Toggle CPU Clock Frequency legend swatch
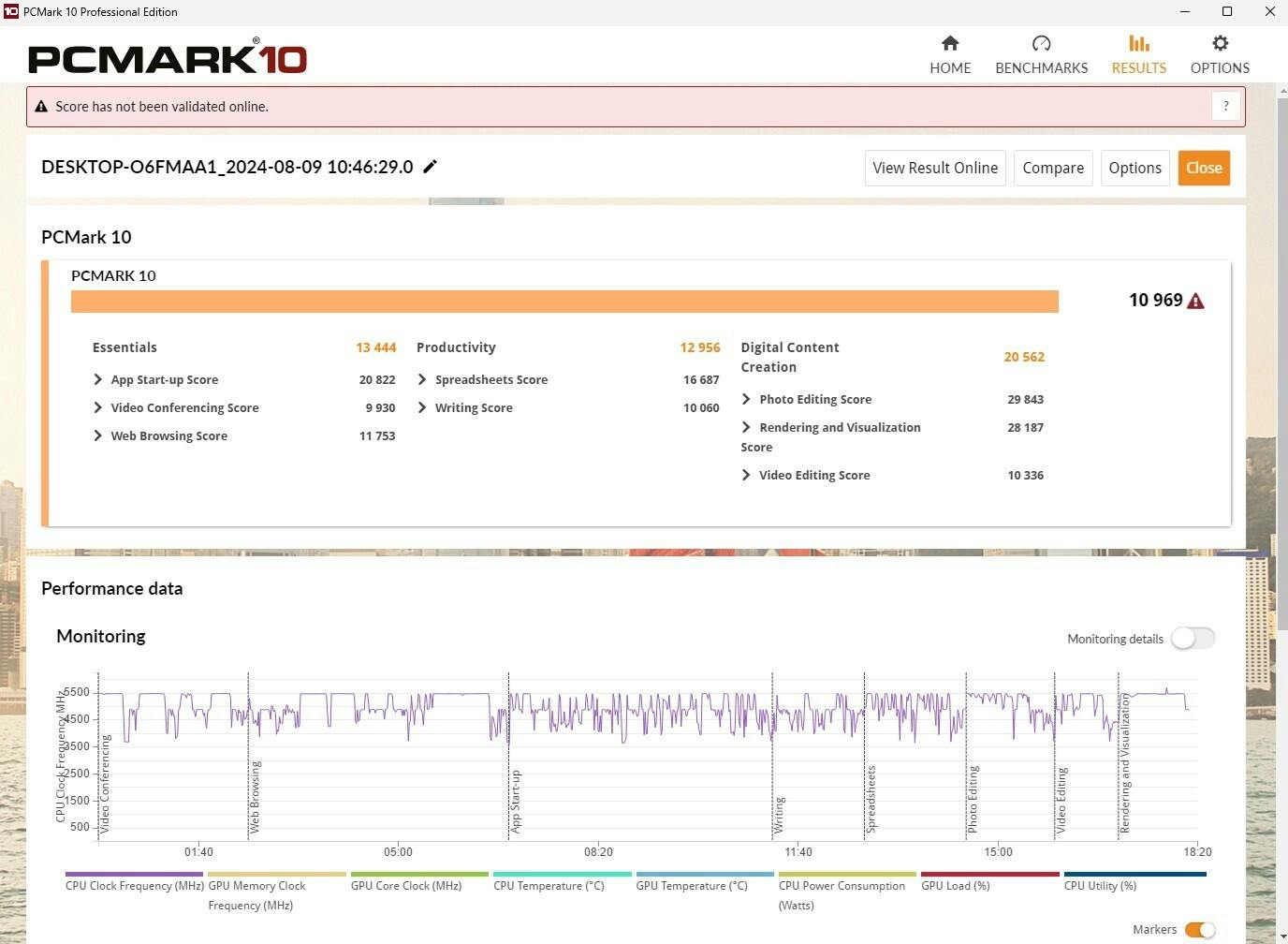 [134, 875]
